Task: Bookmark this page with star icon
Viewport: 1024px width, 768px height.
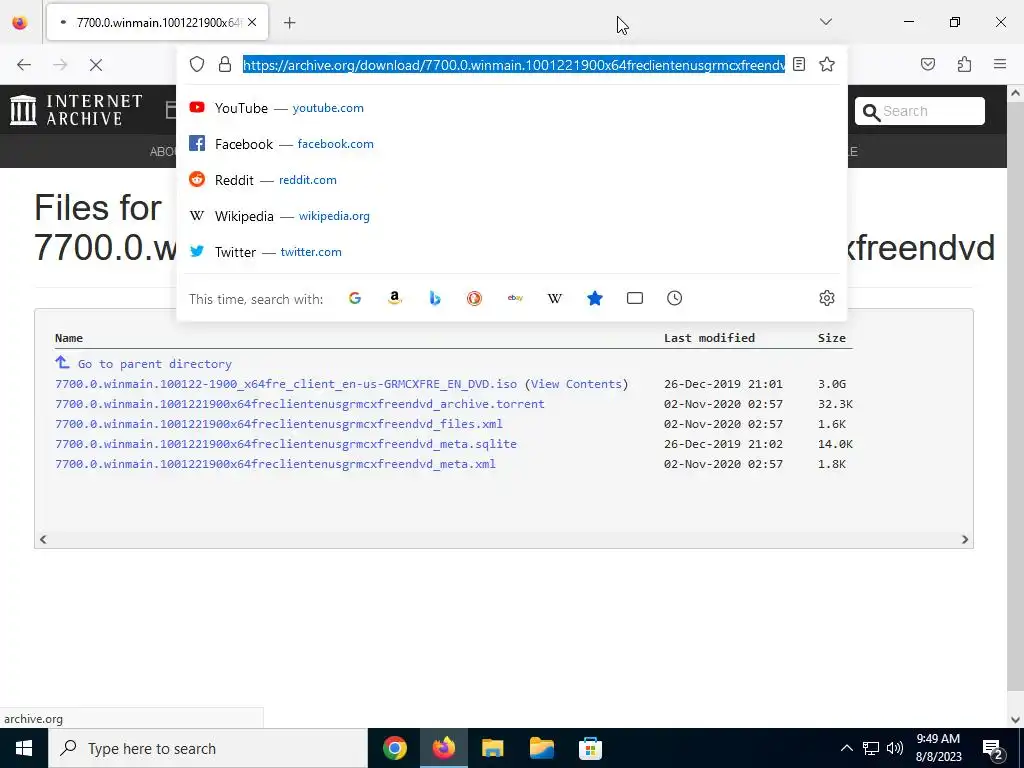Action: point(827,64)
